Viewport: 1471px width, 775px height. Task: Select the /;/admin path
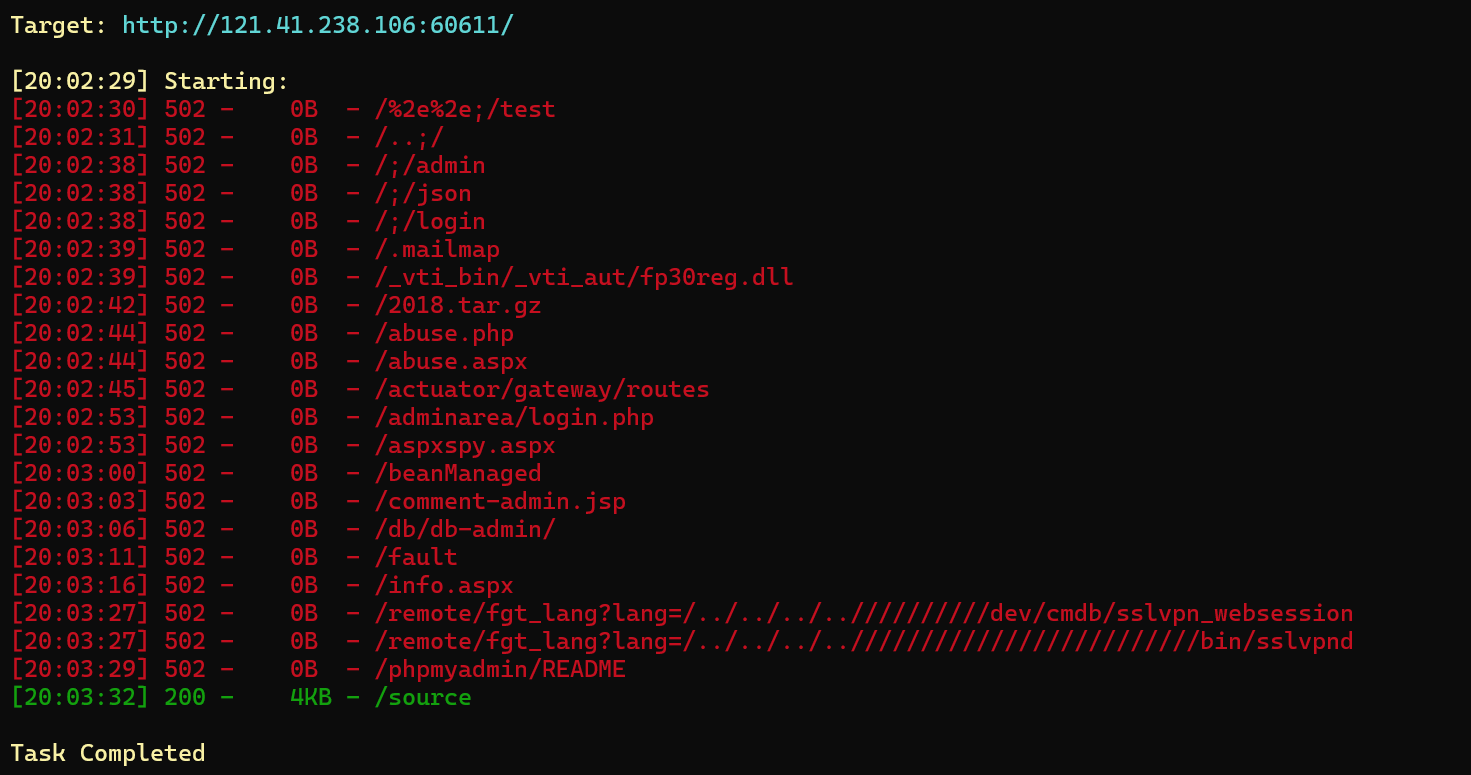[x=430, y=165]
